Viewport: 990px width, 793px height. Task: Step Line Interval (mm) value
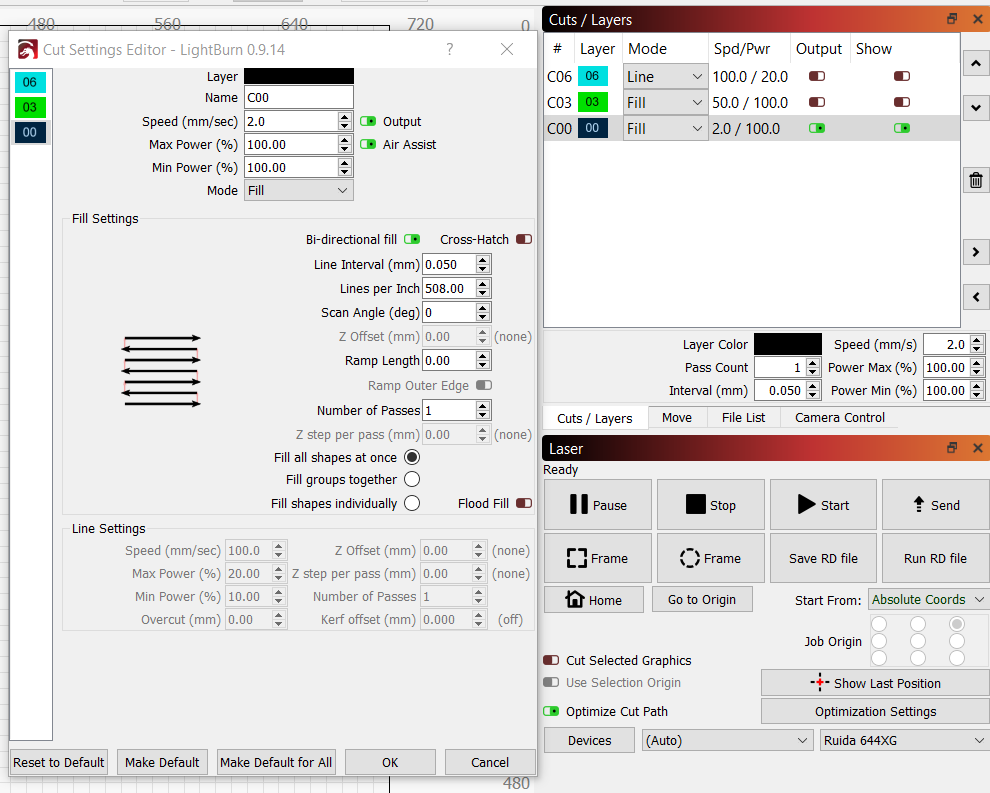tap(482, 265)
